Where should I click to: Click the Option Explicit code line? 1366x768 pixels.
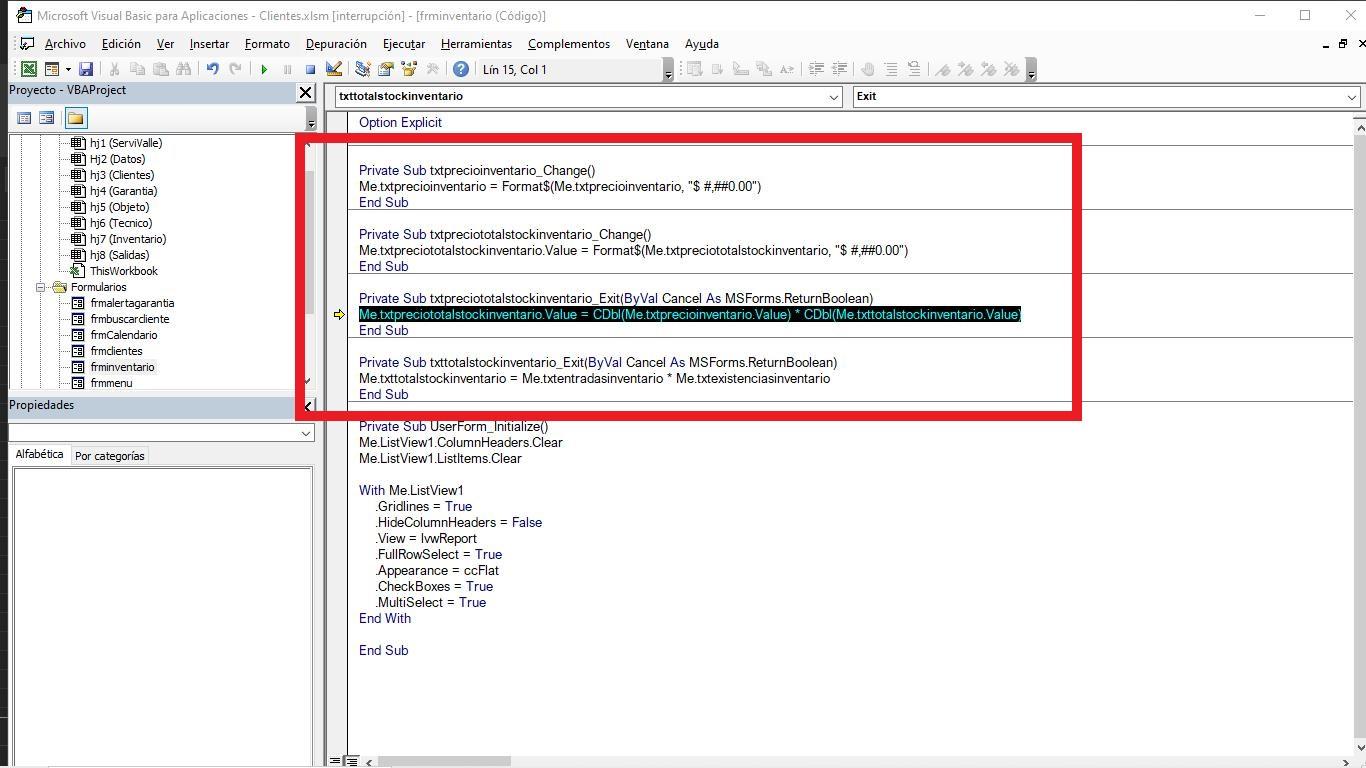[x=400, y=122]
